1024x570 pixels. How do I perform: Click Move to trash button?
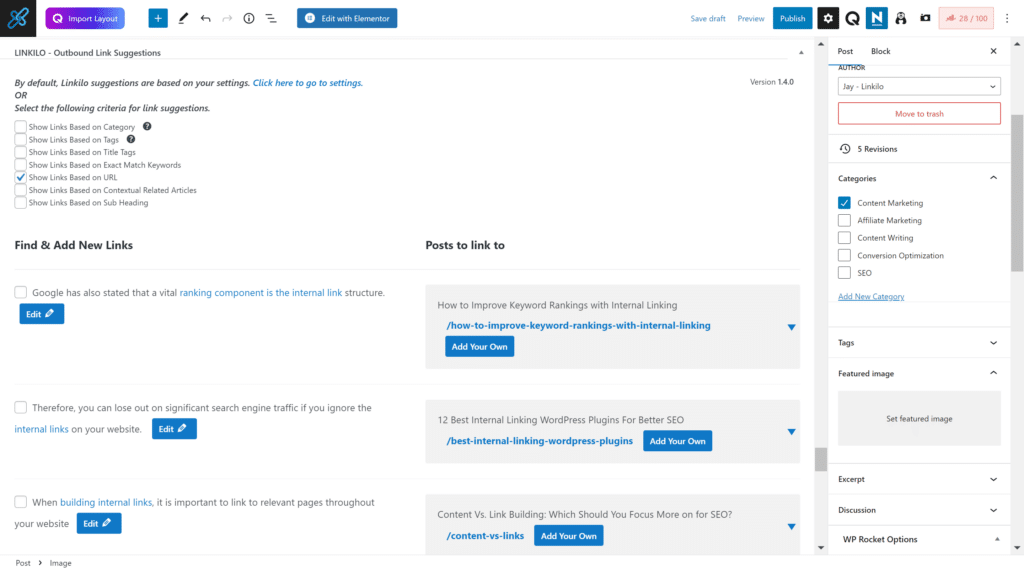[x=919, y=114]
